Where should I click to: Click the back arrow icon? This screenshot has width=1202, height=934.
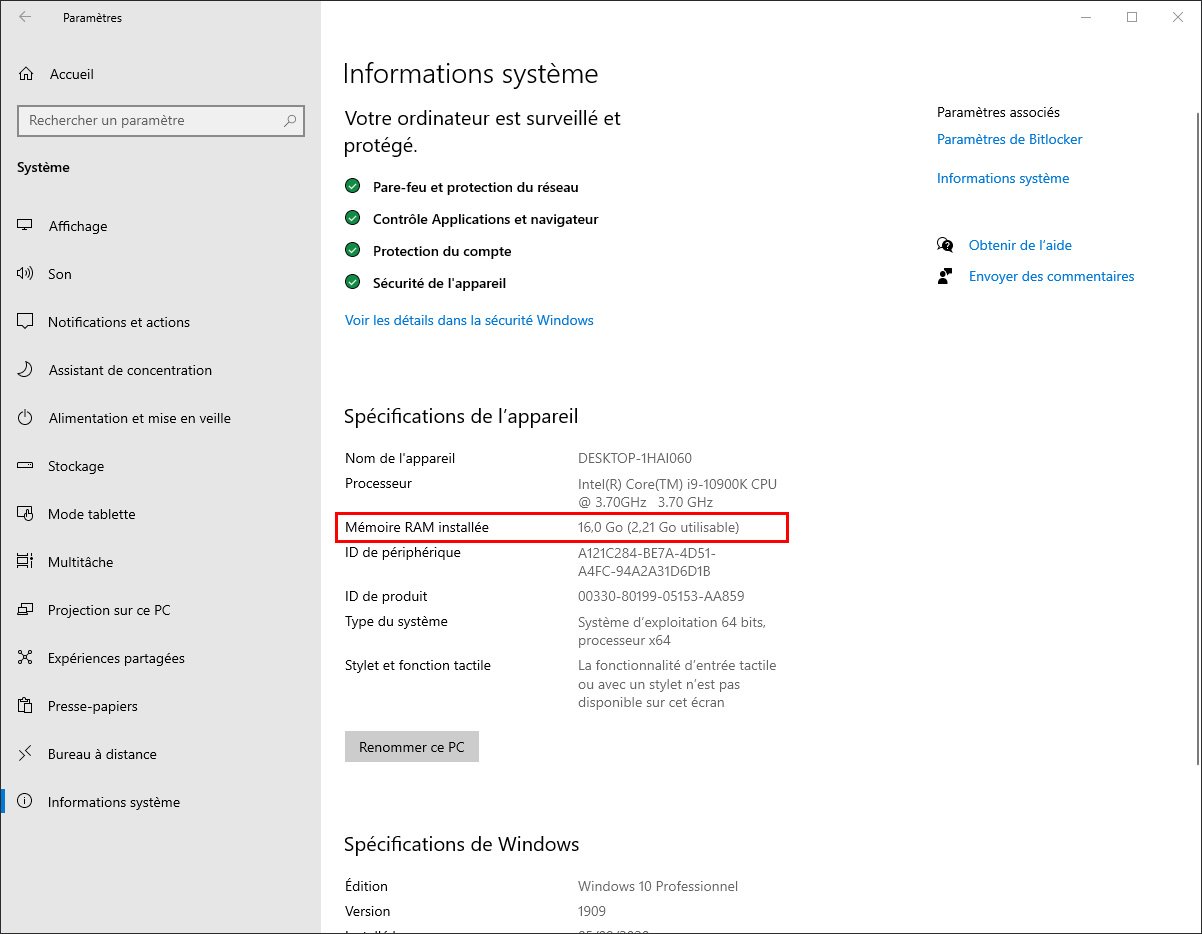pos(25,17)
